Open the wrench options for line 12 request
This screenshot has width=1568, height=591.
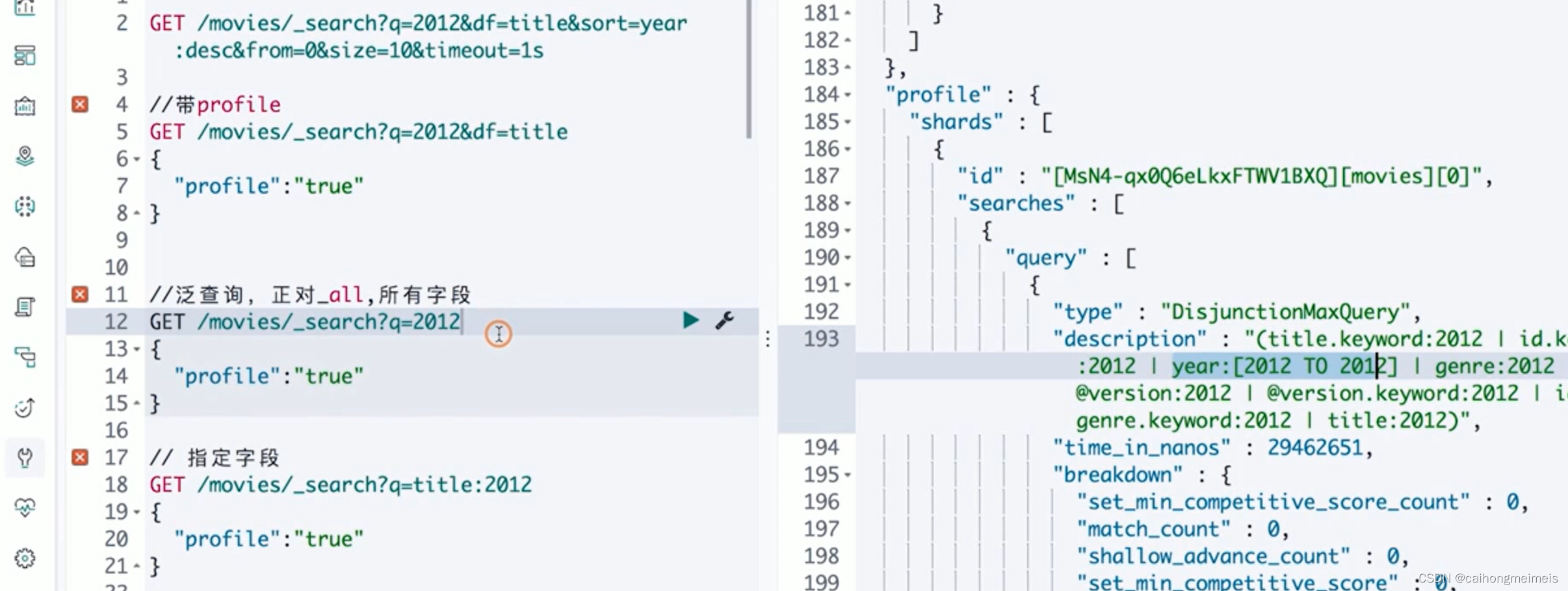pyautogui.click(x=725, y=321)
